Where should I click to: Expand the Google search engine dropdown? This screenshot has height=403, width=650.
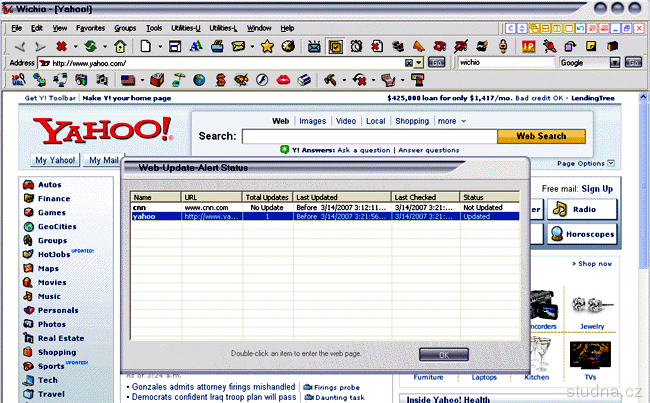[x=616, y=62]
